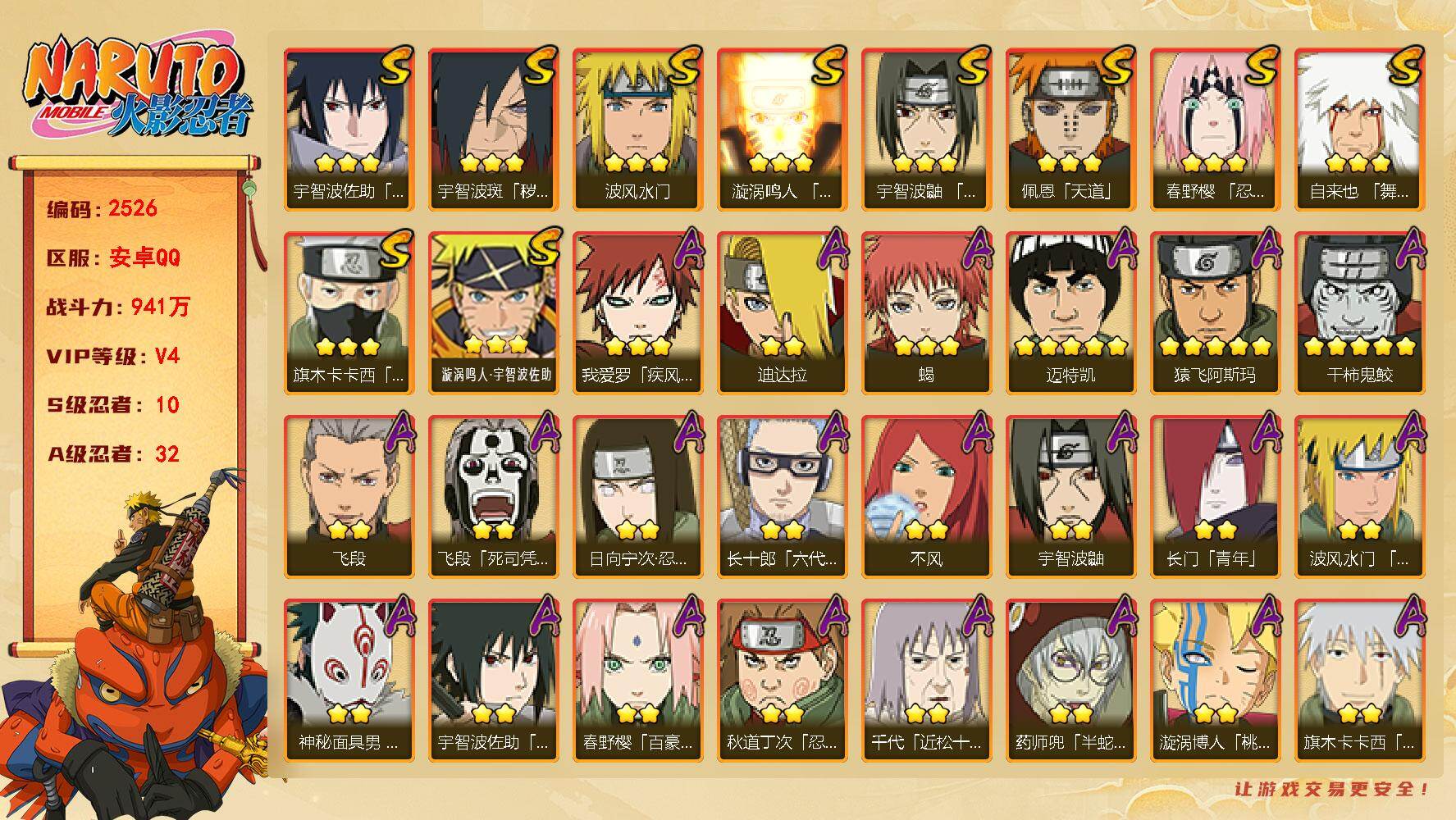Select the 药师兜 ninja card
The height and width of the screenshot is (820, 1456).
(x=1070, y=681)
